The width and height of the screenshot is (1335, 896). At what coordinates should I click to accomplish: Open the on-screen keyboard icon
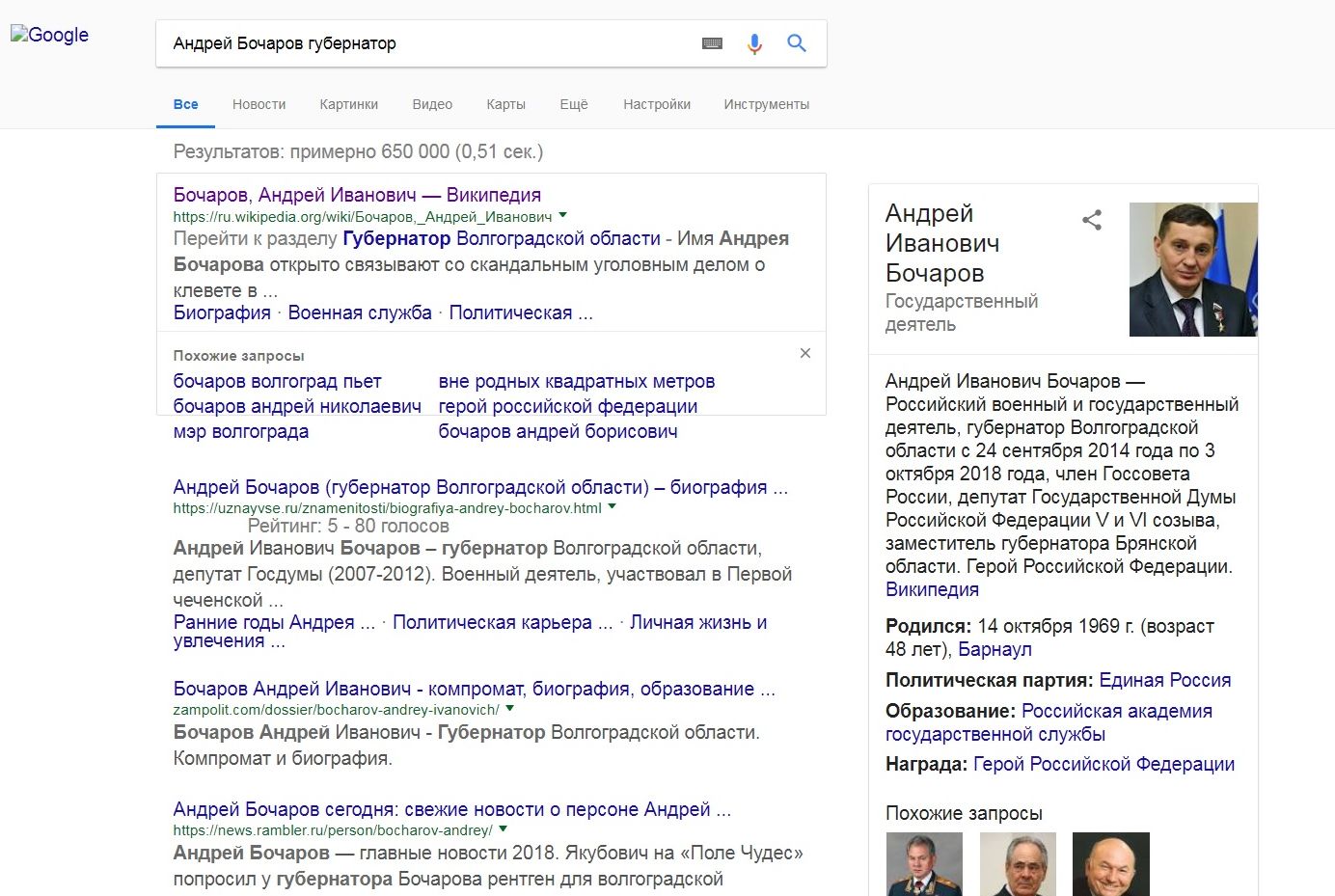(x=713, y=43)
